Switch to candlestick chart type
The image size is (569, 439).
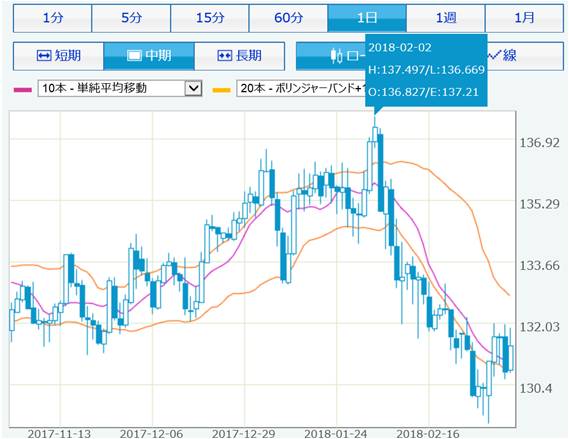coord(331,56)
